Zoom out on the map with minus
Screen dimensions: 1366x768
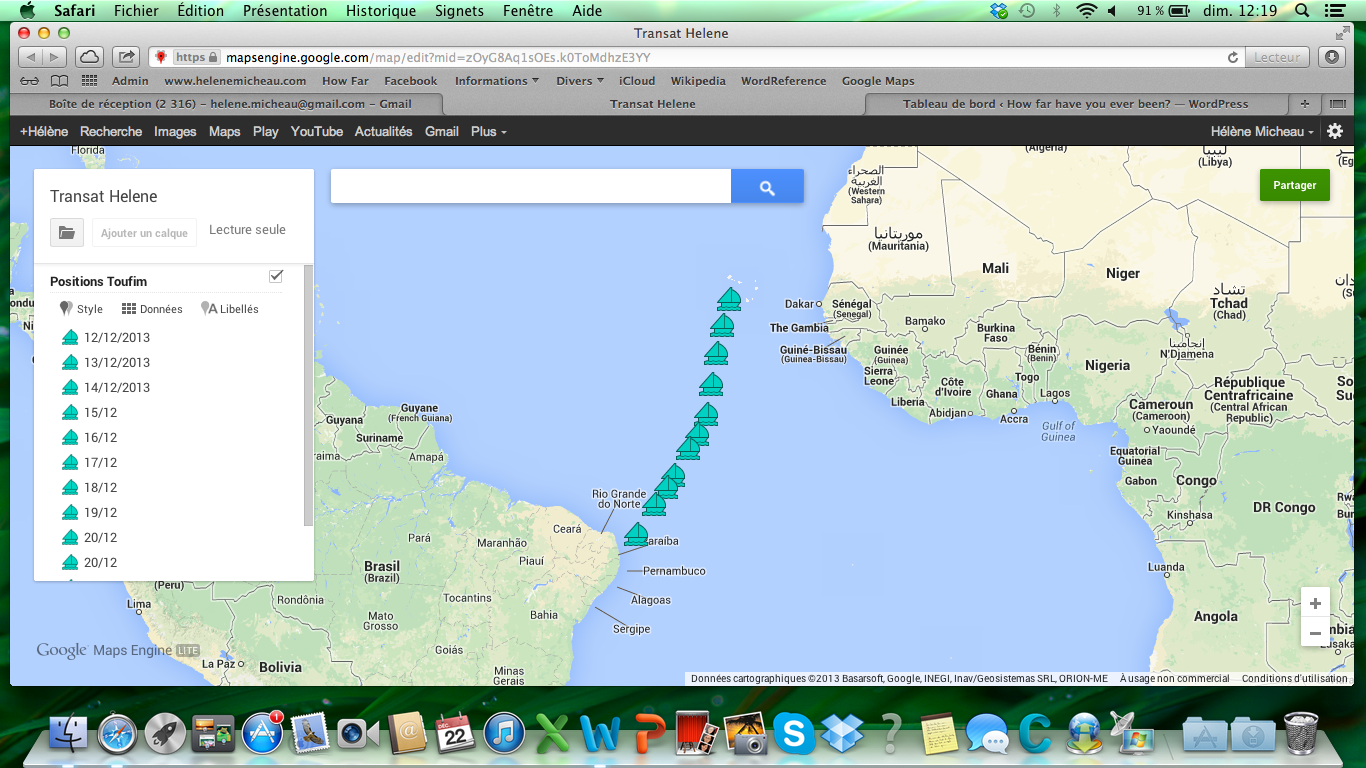[x=1315, y=632]
